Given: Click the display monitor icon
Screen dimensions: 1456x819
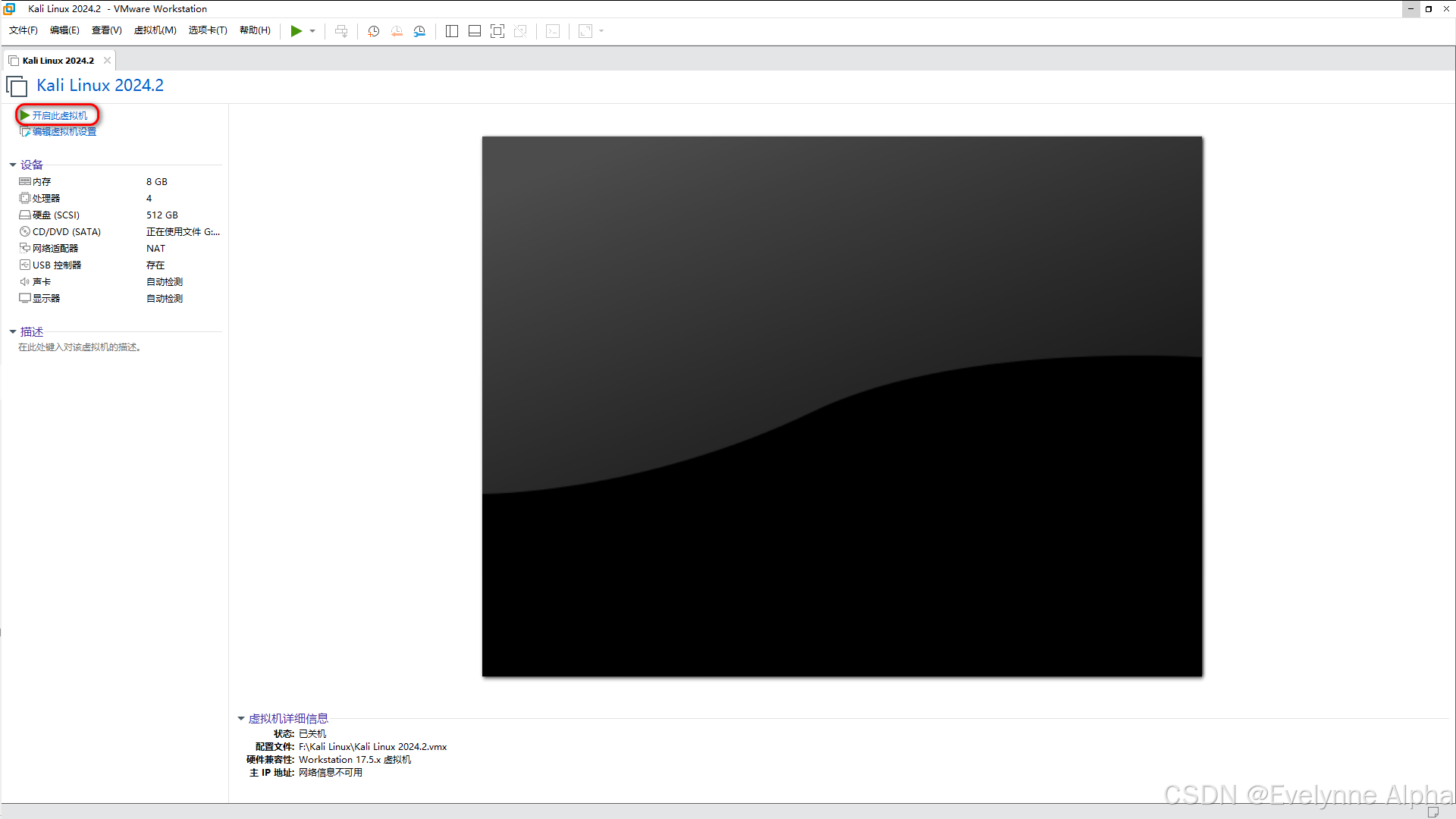Looking at the screenshot, I should pos(25,299).
